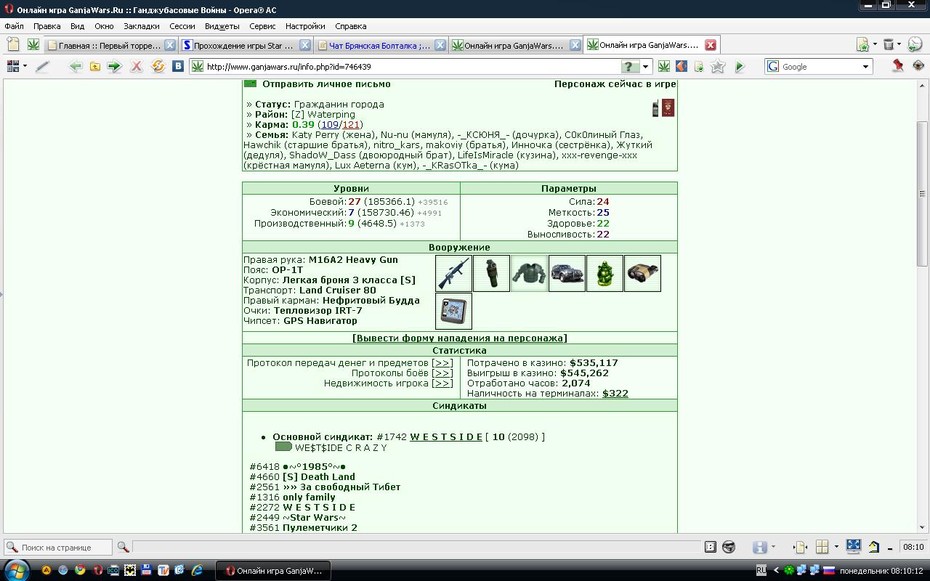Click the underlined W E S T S I D E syndicate link
930x581 pixels.
point(446,437)
